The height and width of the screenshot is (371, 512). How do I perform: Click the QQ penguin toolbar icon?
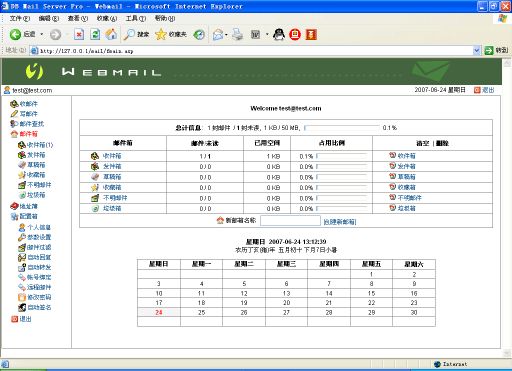pos(279,34)
